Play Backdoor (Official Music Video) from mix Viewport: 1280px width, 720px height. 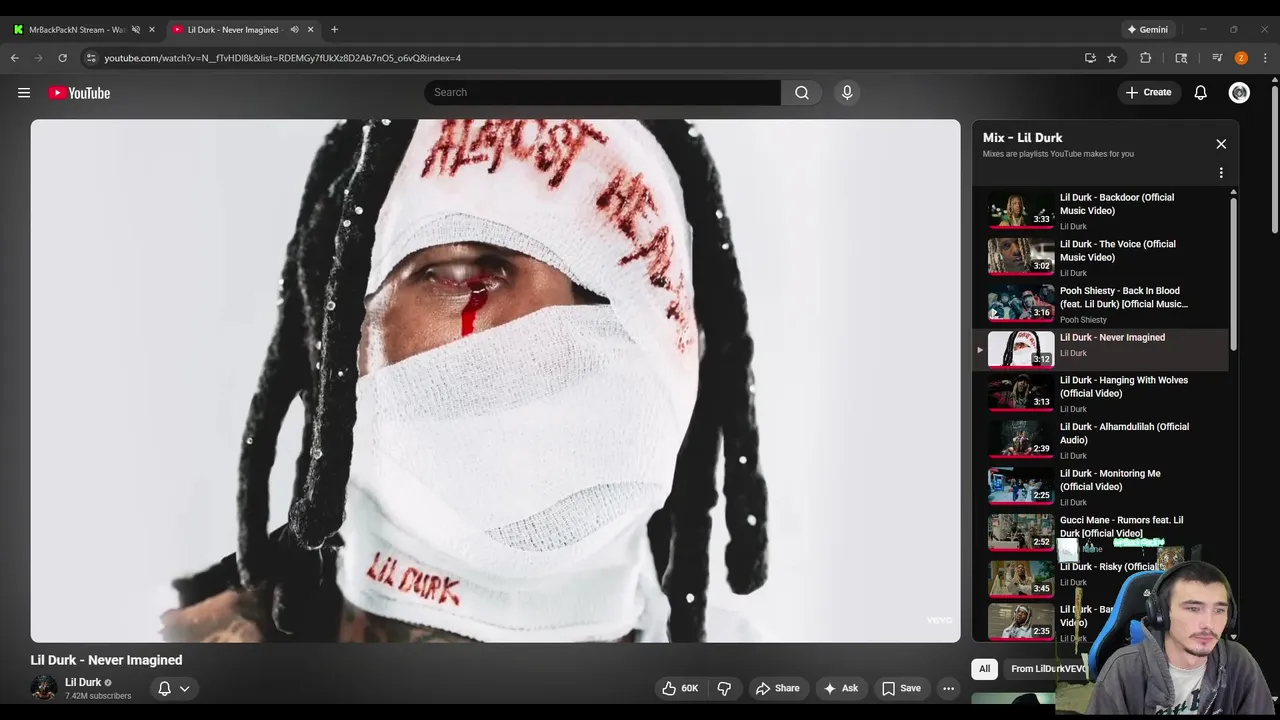click(1117, 204)
